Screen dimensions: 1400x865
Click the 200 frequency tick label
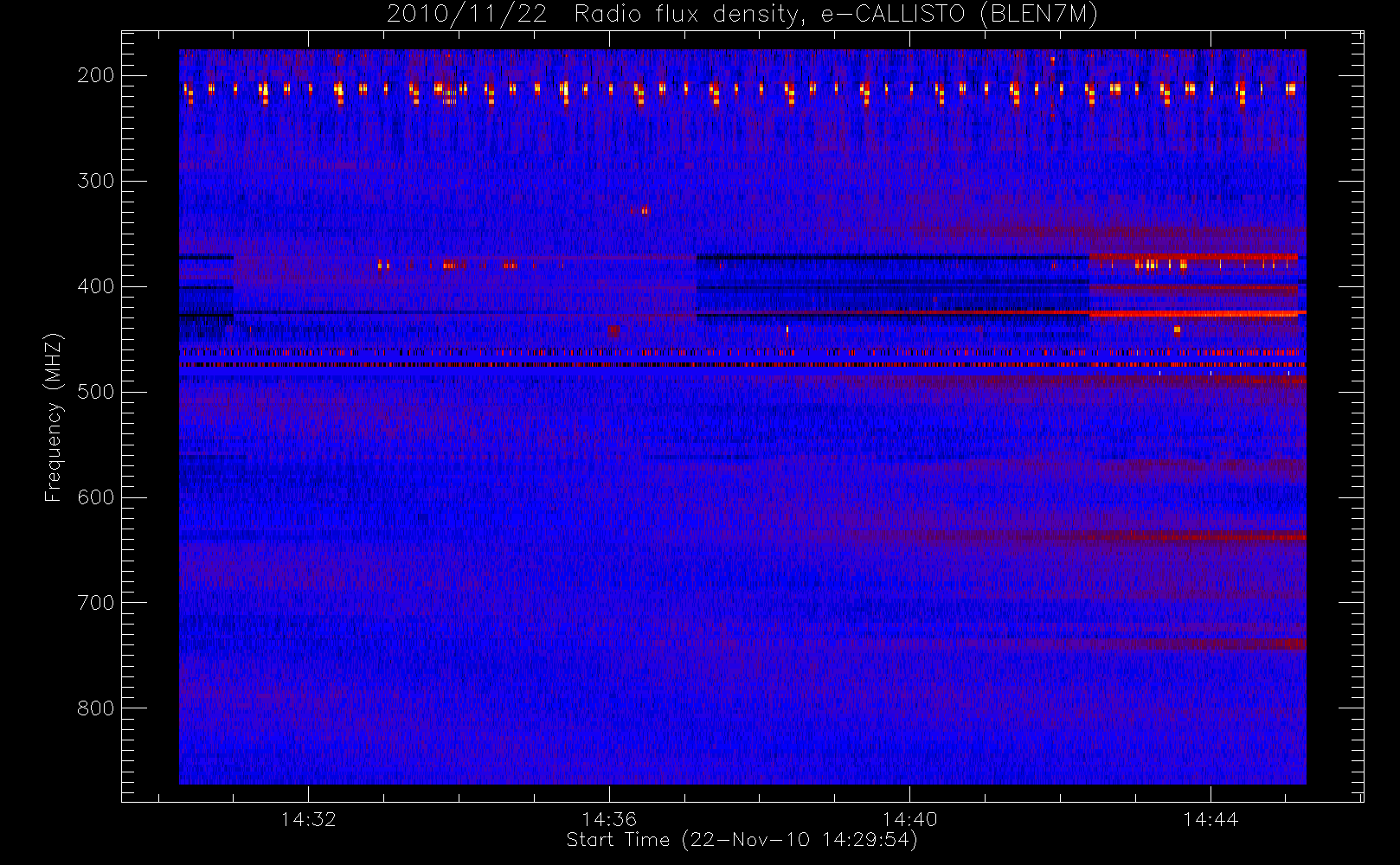point(96,75)
